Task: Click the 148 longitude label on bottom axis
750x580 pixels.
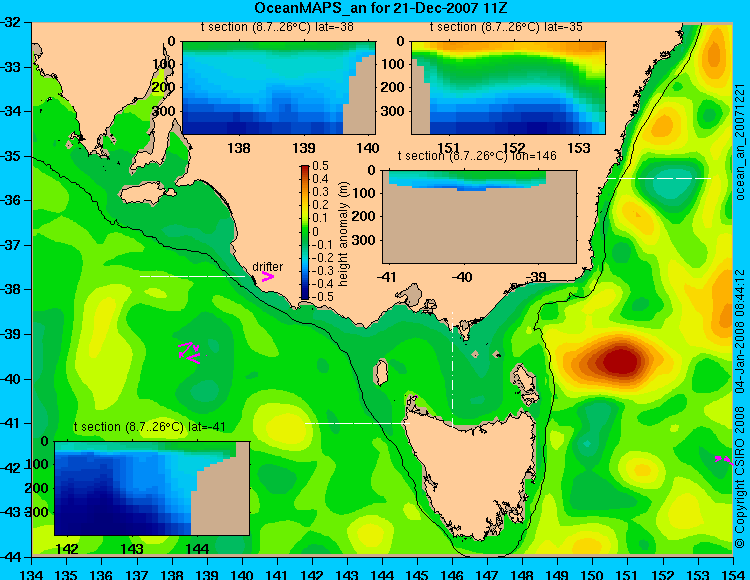Action: [523, 574]
